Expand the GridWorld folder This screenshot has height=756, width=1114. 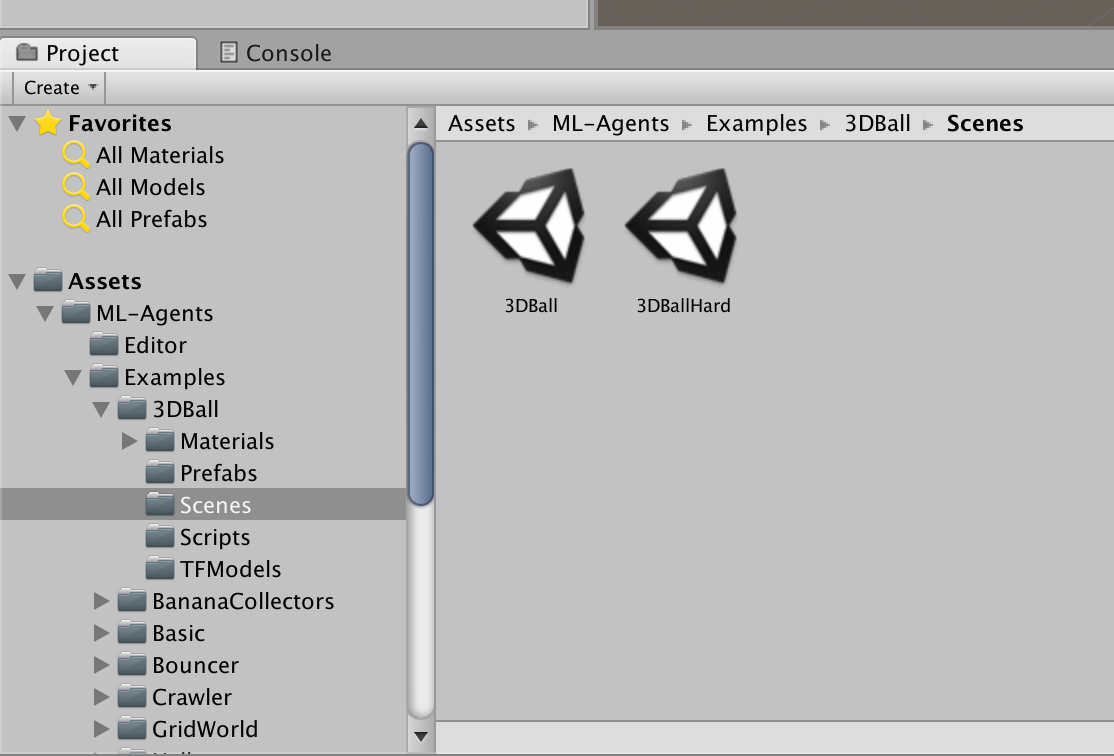[102, 728]
